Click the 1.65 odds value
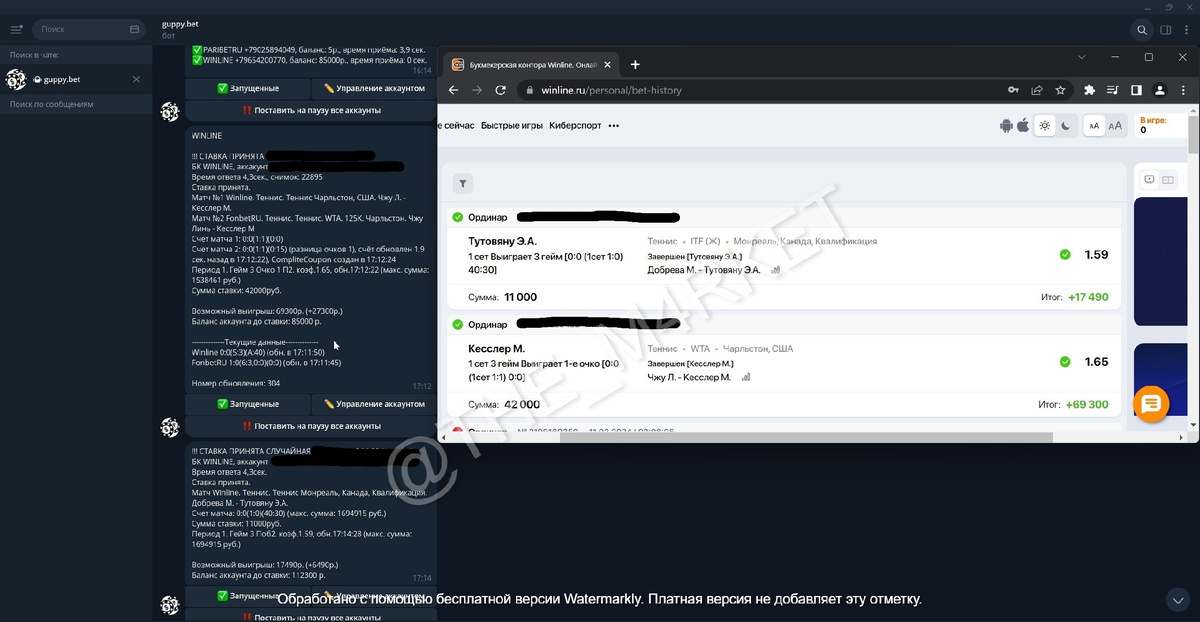 point(1096,362)
